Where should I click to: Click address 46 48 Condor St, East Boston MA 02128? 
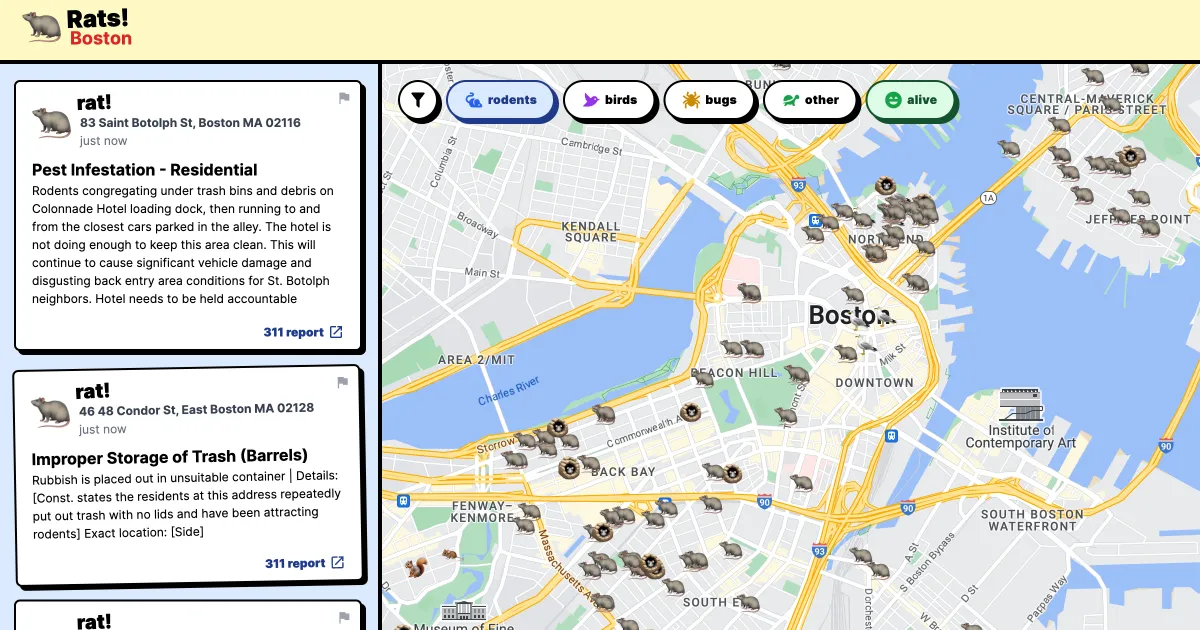(x=197, y=409)
